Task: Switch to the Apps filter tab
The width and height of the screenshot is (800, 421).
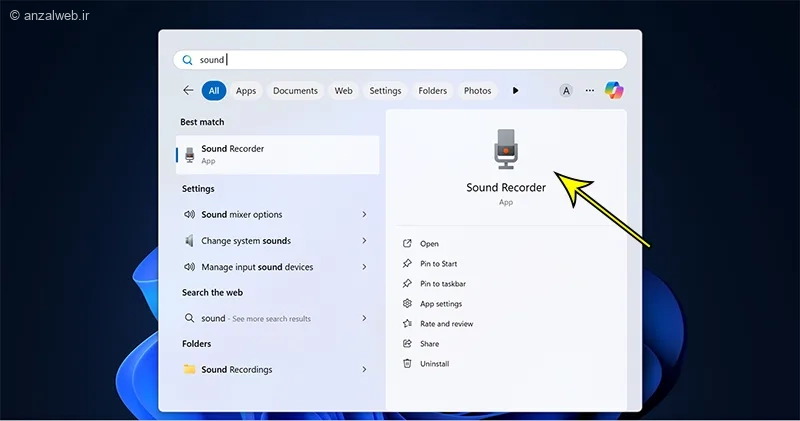Action: (x=246, y=91)
